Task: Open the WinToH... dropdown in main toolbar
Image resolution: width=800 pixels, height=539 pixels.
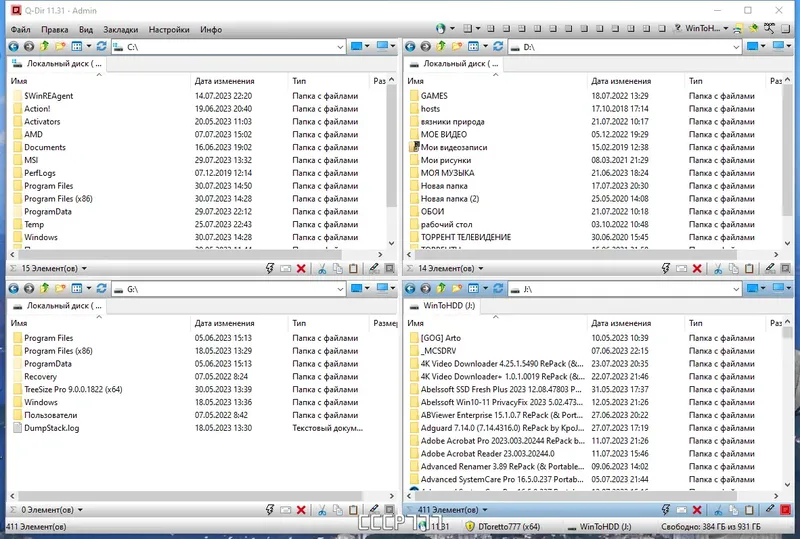Action: (726, 29)
